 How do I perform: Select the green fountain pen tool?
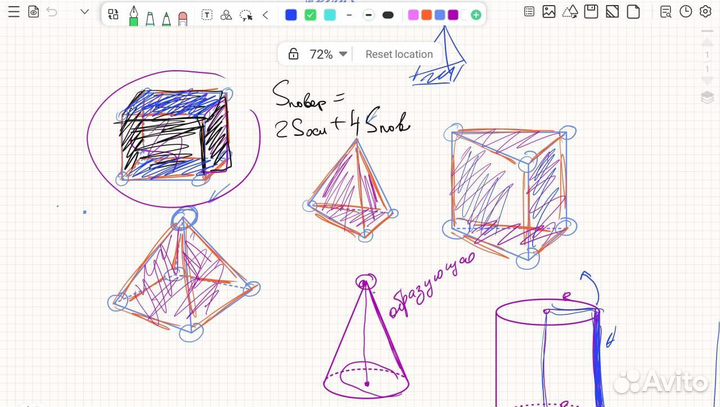tap(133, 16)
